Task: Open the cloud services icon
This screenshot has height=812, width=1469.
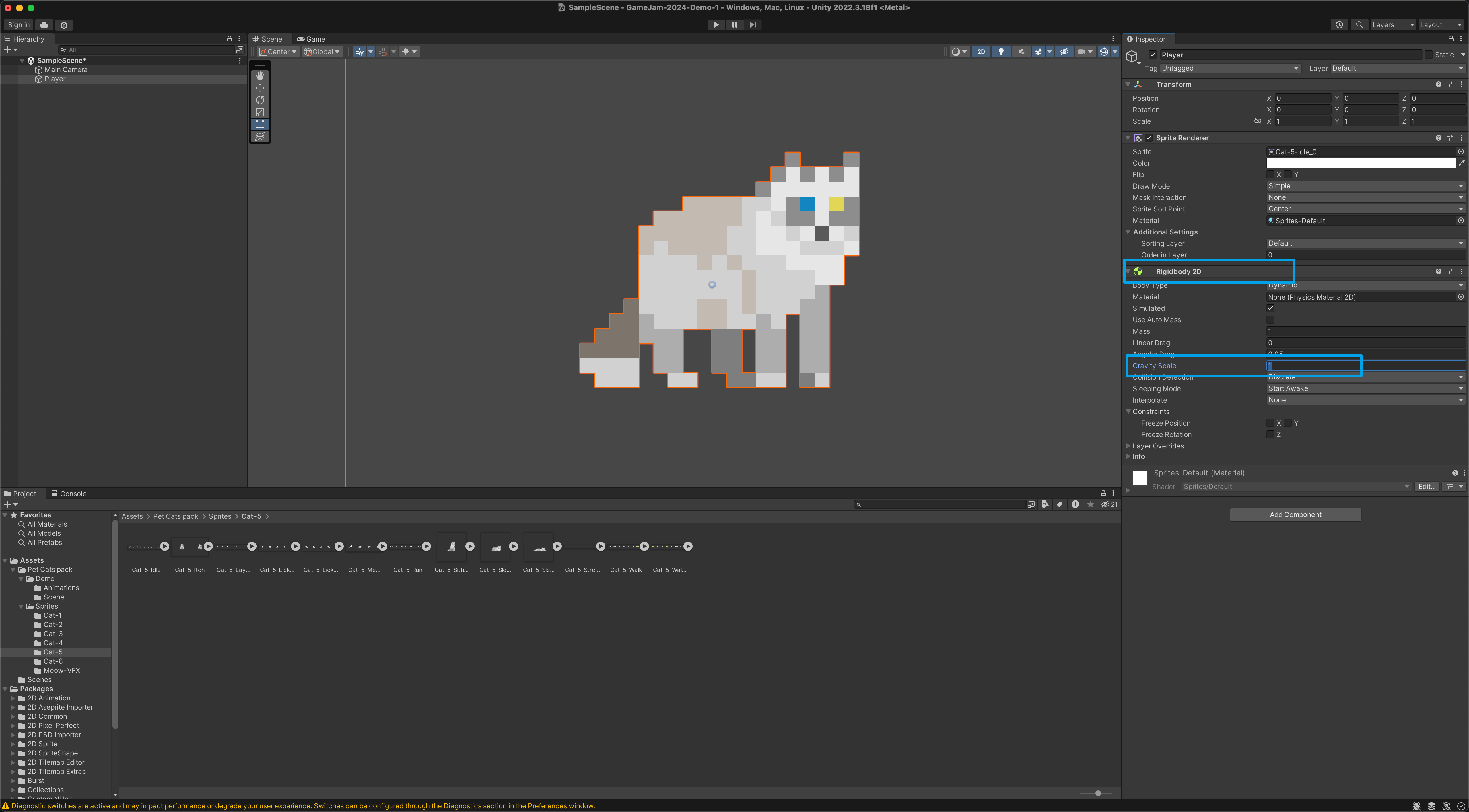Action: [x=44, y=24]
